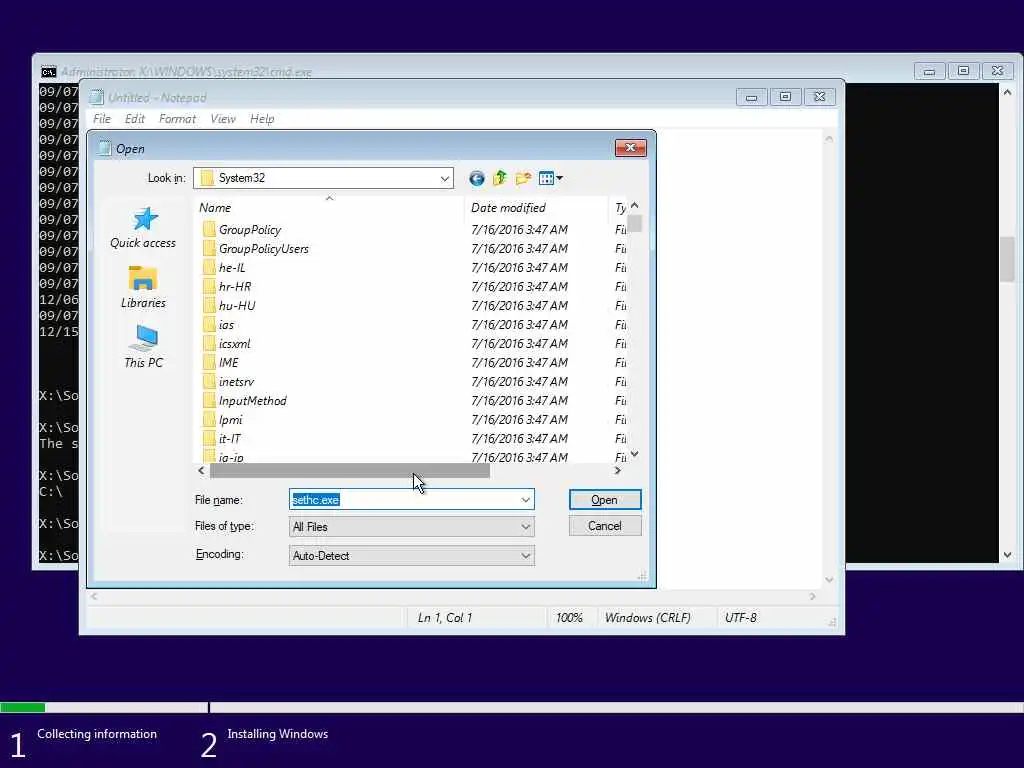Click the Open button
Image resolution: width=1024 pixels, height=768 pixels.
605,500
